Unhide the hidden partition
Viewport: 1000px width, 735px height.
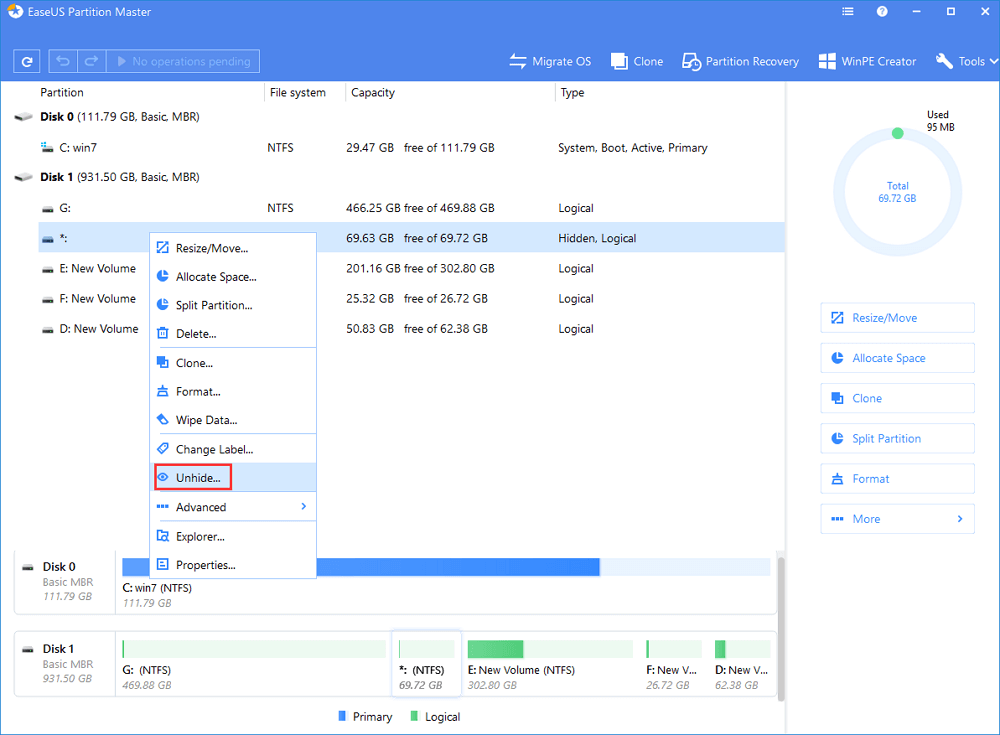coord(197,478)
